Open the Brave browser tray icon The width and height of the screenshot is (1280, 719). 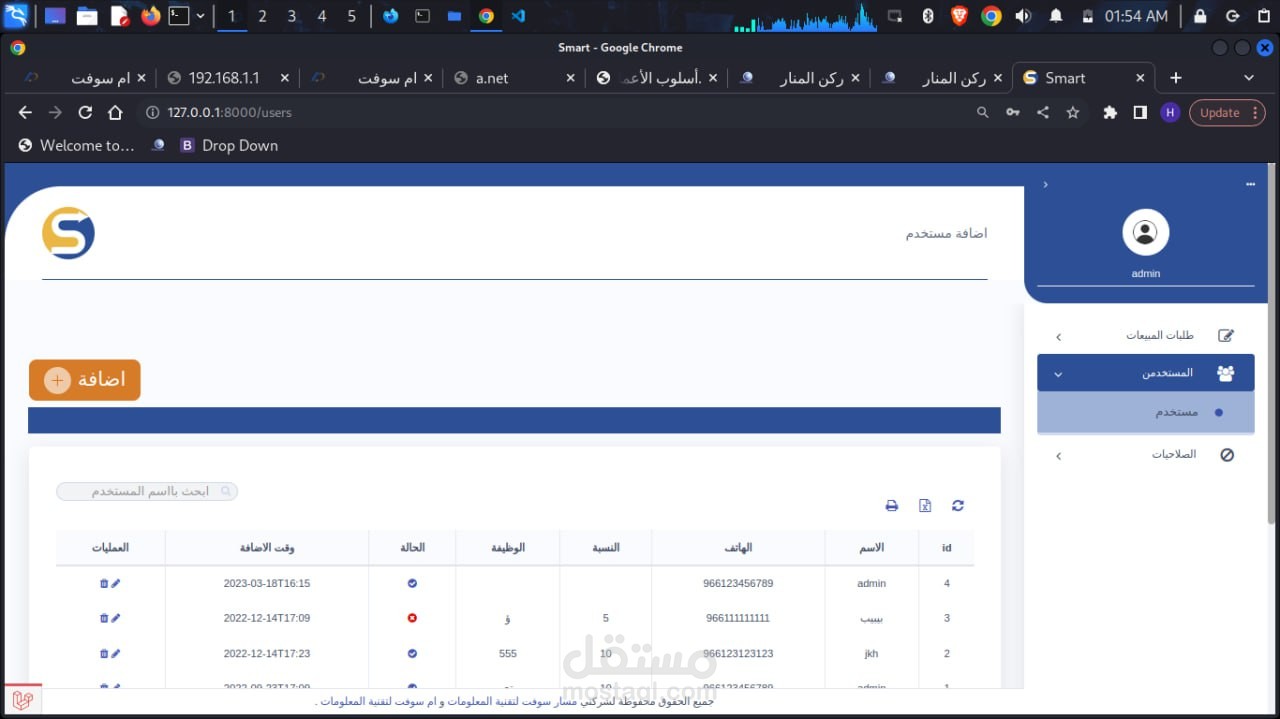point(959,16)
